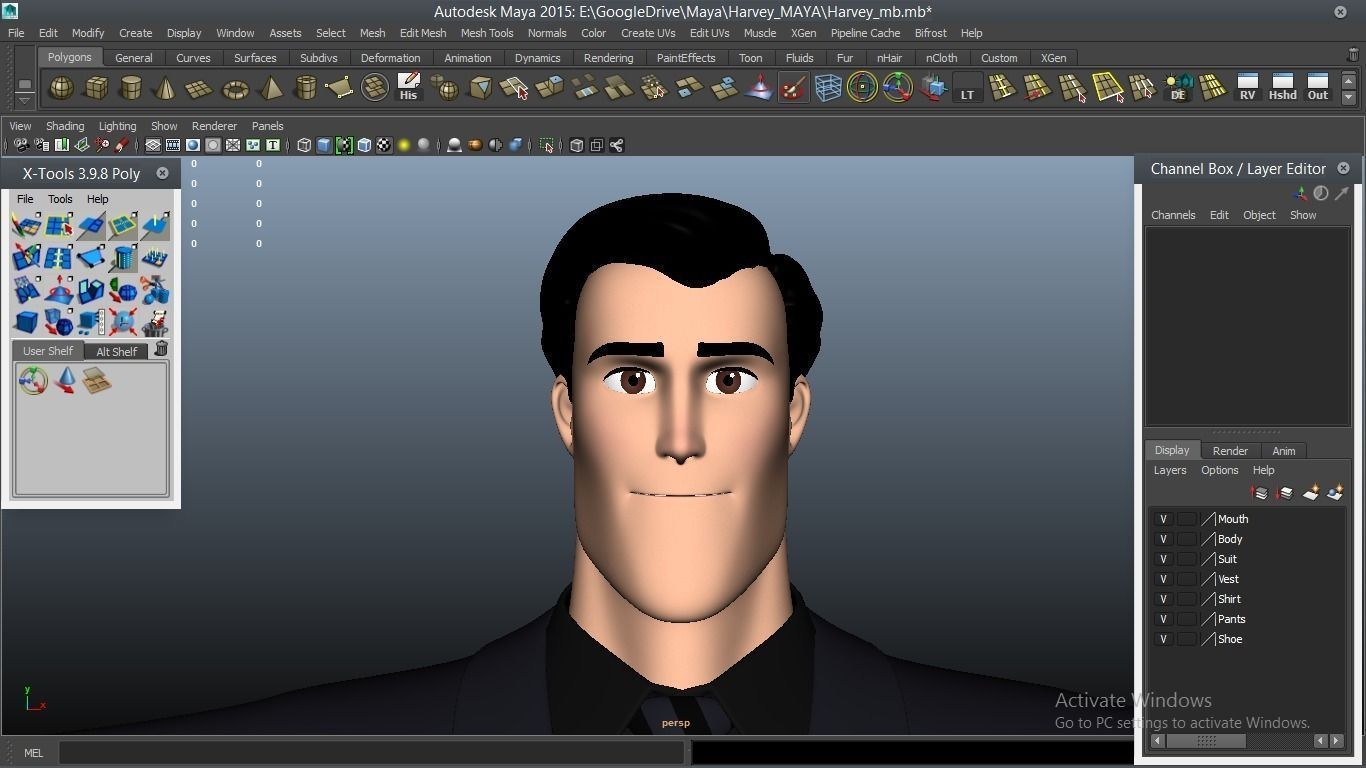Select the lattice wireframe cage shelf icon
The image size is (1366, 768).
point(828,88)
